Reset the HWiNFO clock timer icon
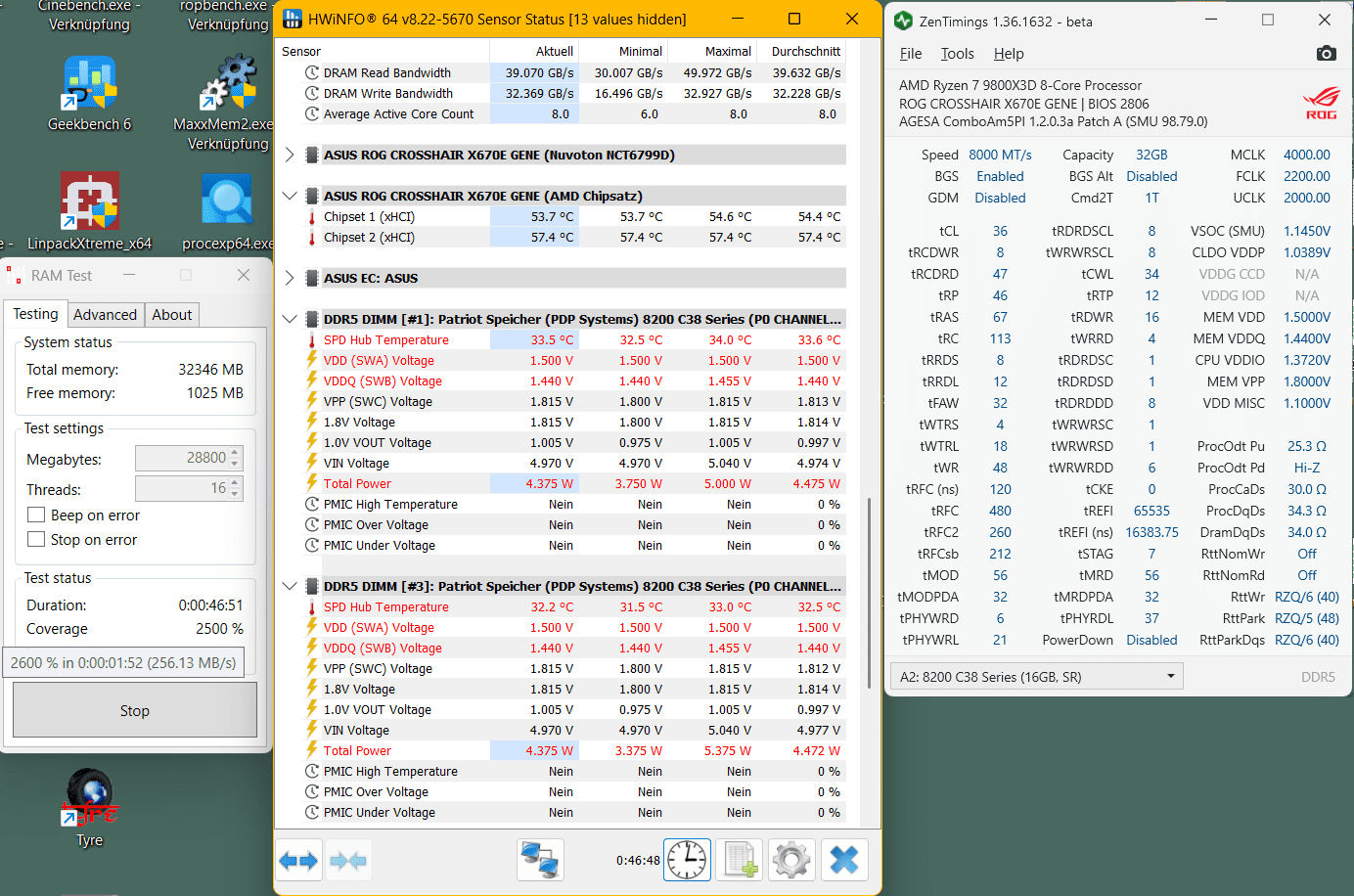The height and width of the screenshot is (896, 1354). [688, 861]
